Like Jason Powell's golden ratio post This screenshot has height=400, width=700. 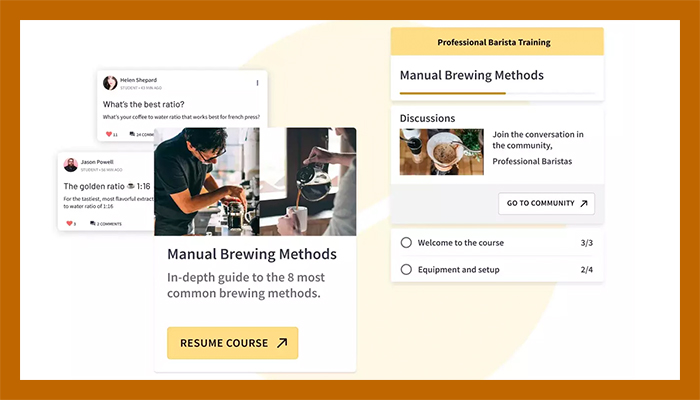point(69,223)
